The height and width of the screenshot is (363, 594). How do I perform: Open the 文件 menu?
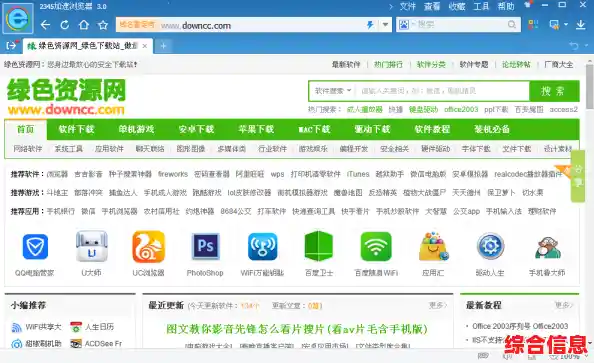click(408, 6)
